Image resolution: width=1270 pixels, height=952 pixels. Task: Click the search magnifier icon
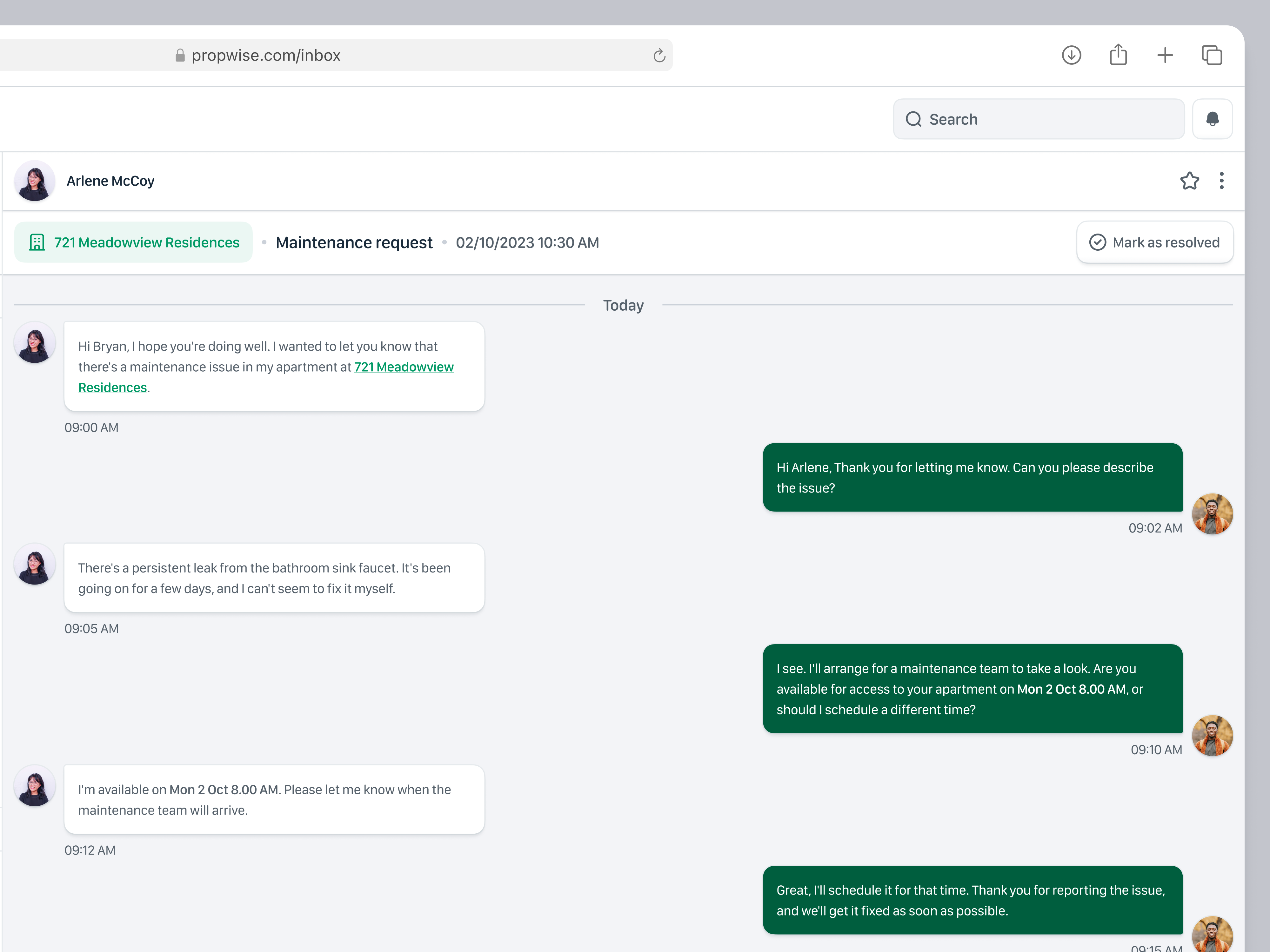[x=914, y=119]
